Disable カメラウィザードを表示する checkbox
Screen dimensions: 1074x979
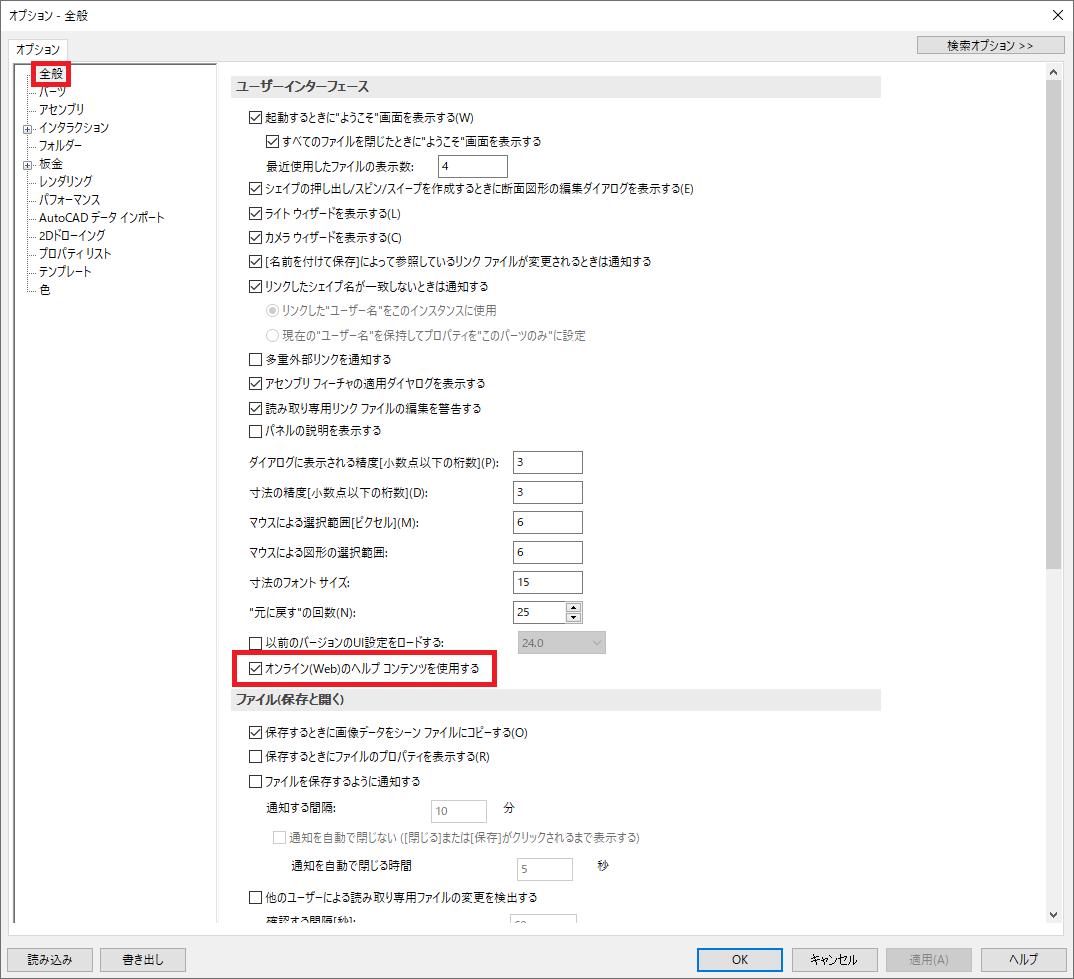coord(255,237)
